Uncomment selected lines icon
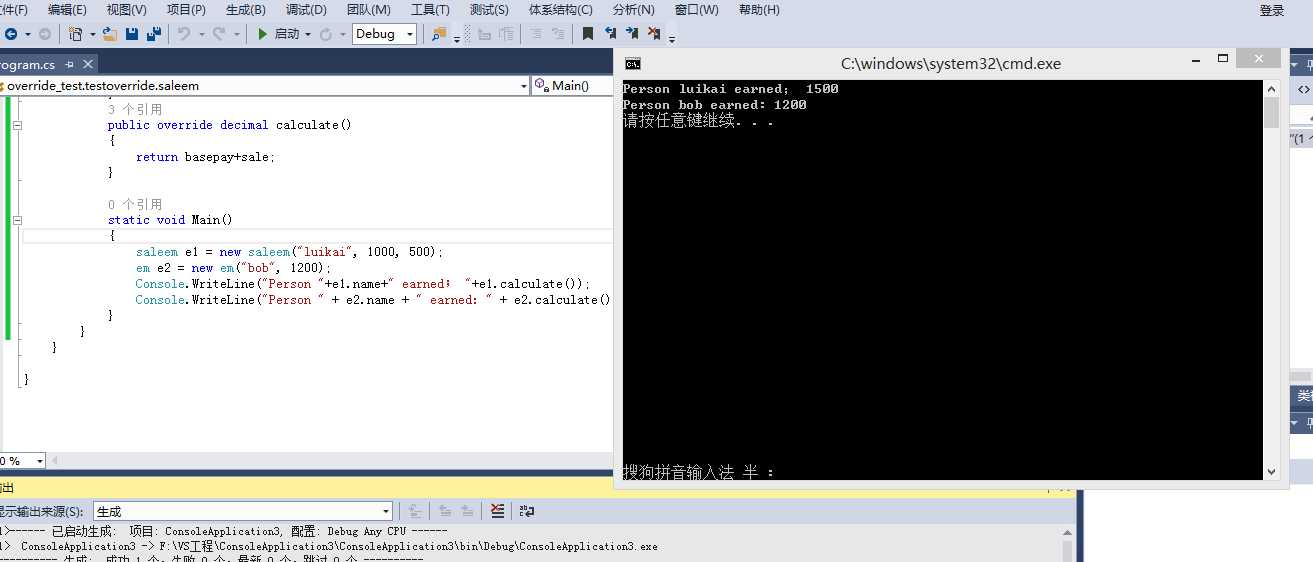Viewport: 1313px width, 562px height. tap(558, 34)
